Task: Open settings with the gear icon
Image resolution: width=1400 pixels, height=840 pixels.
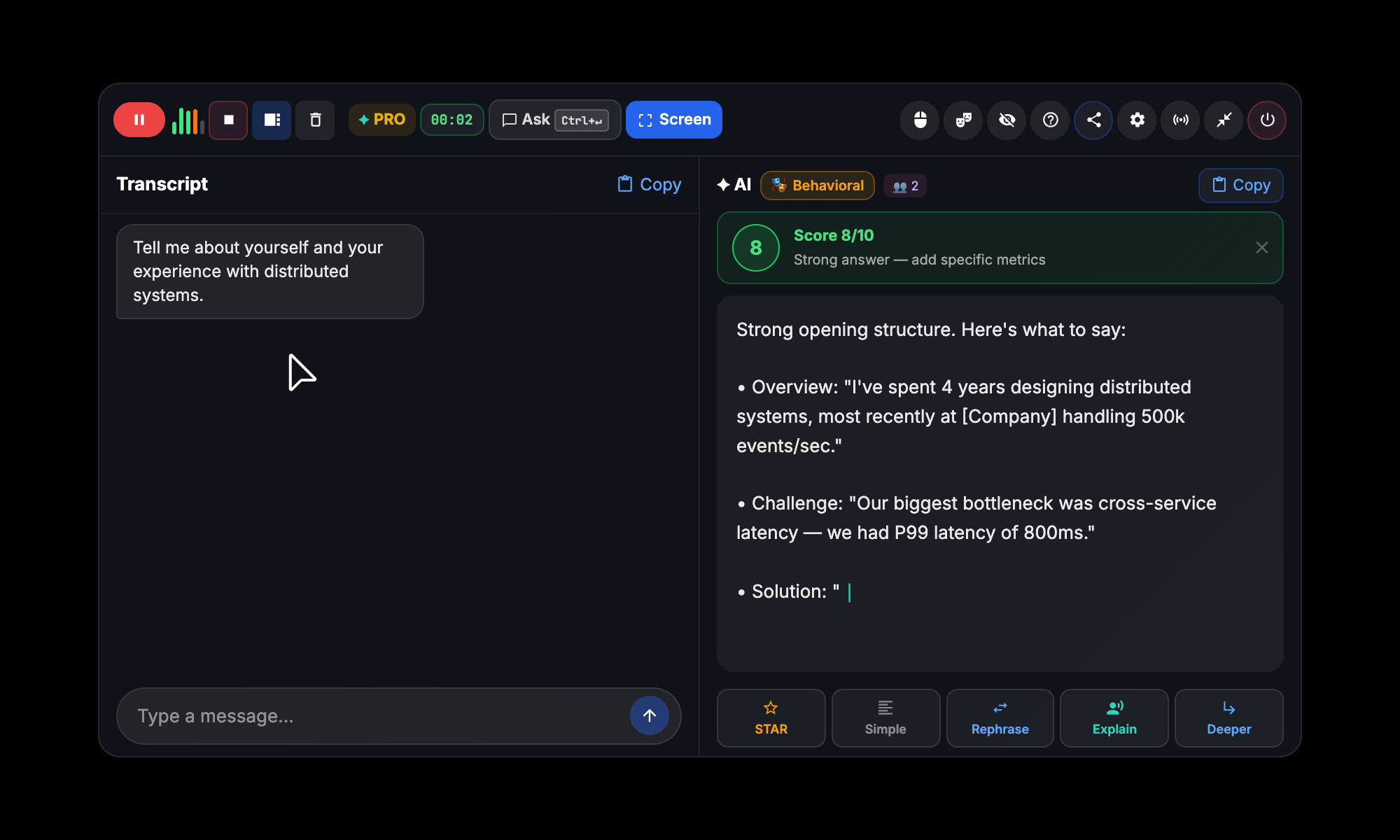Action: (1137, 120)
